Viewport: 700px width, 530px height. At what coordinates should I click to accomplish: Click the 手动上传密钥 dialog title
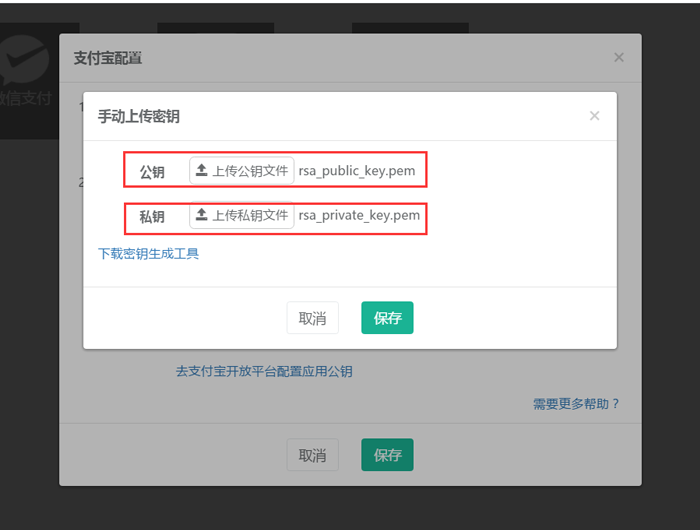(x=138, y=117)
